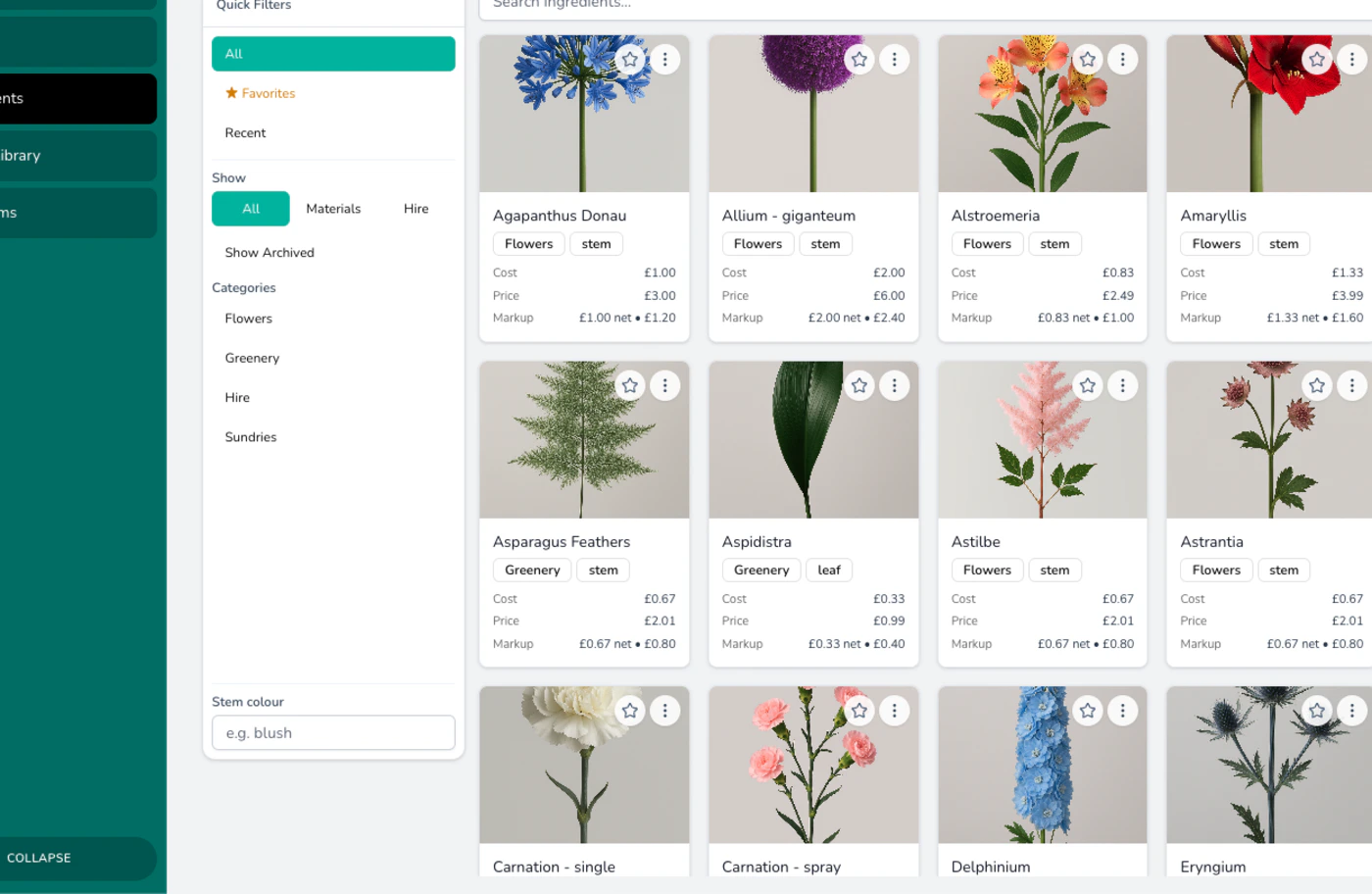
Task: Click Greenery tag on Asparagus Feathers
Action: (x=532, y=571)
